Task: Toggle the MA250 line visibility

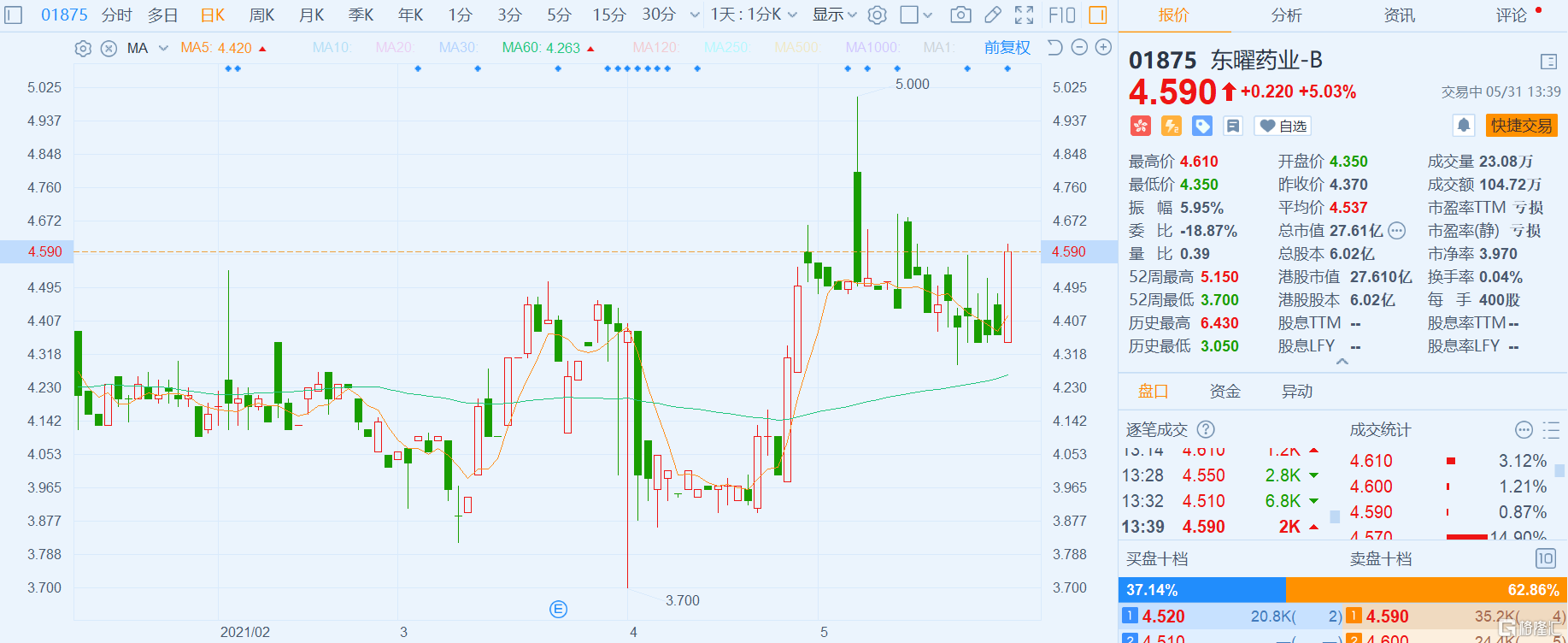Action: tap(727, 48)
